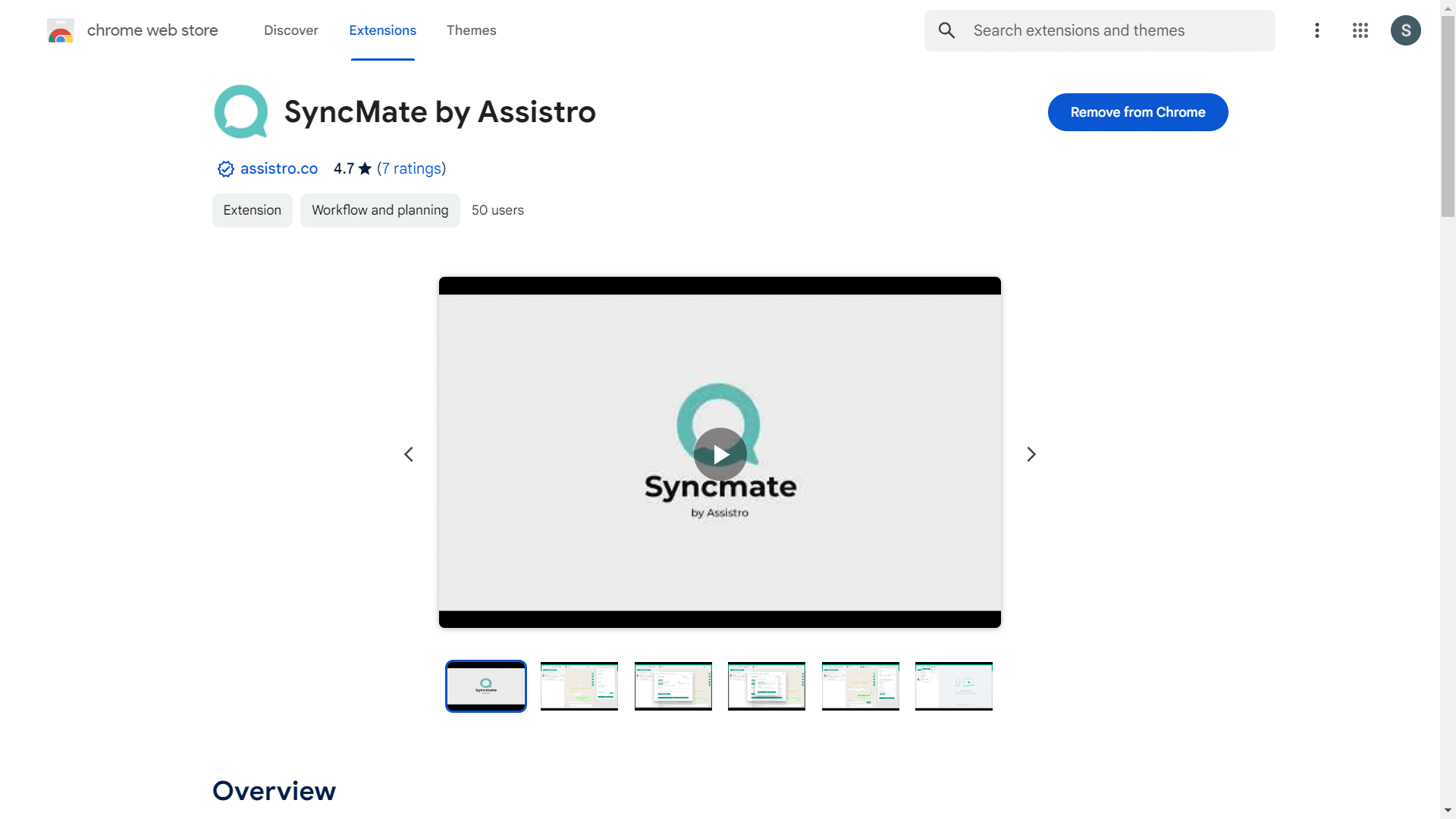Click the Workflow and planning category chip
The image size is (1456, 819).
[380, 210]
